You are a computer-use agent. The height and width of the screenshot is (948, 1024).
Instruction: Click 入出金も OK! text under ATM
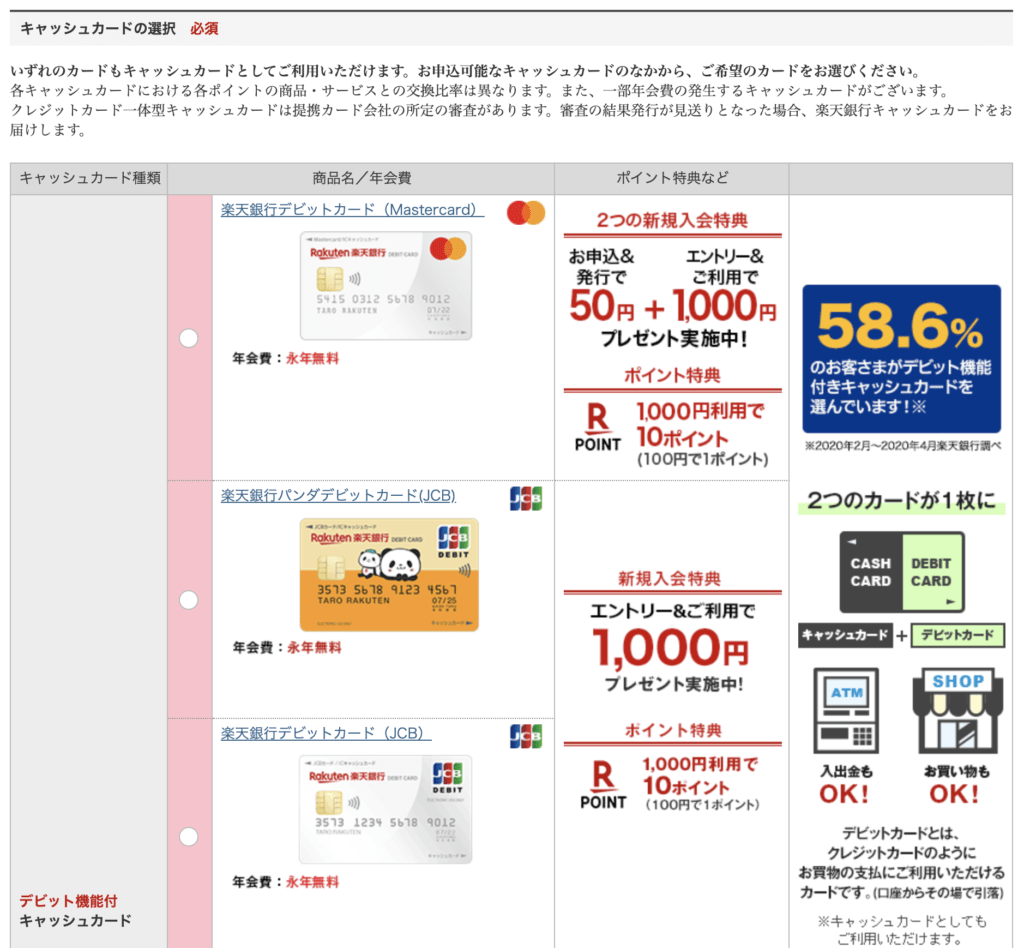pos(846,785)
